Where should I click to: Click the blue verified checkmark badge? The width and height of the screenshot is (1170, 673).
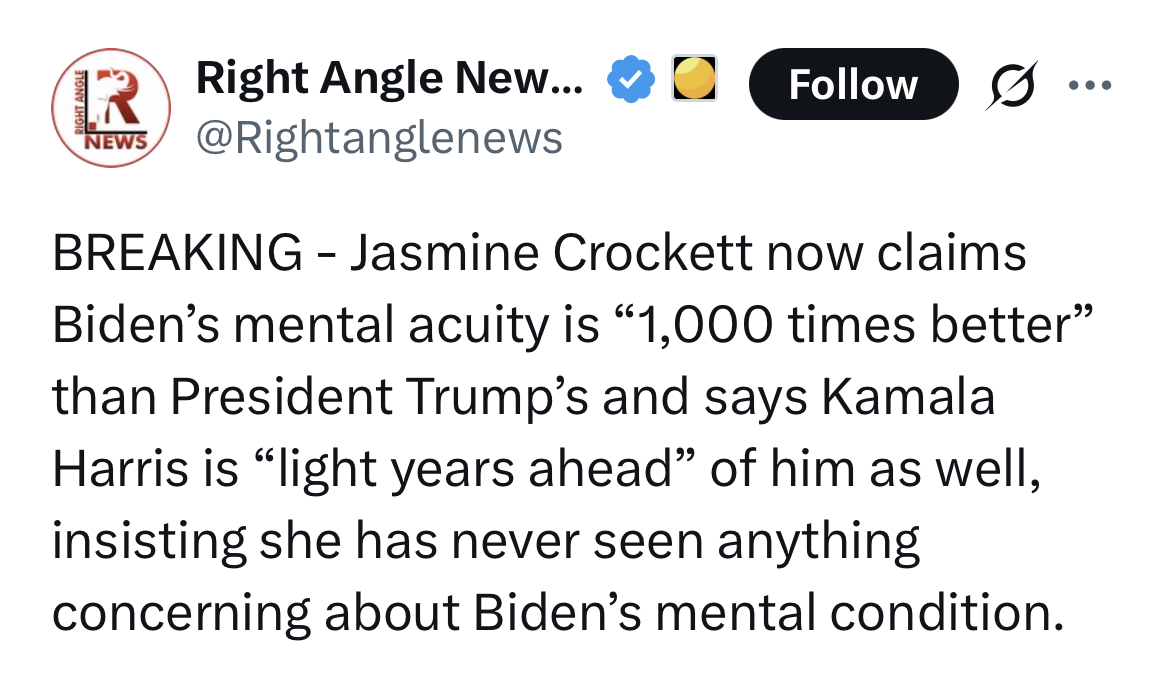[x=631, y=83]
